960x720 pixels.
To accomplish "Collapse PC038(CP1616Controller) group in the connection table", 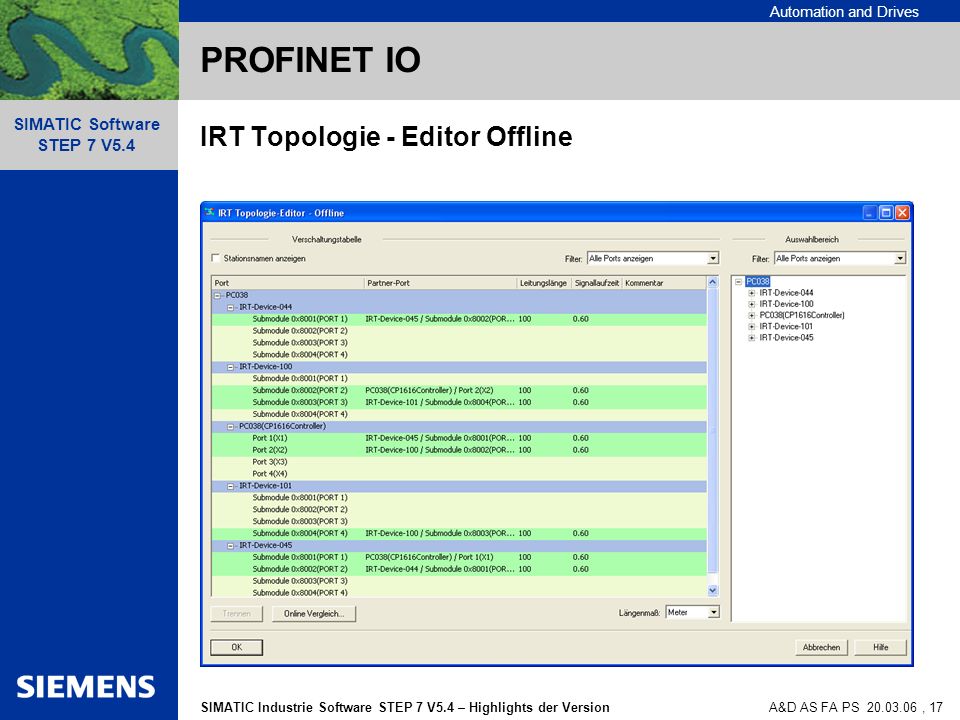I will click(231, 426).
